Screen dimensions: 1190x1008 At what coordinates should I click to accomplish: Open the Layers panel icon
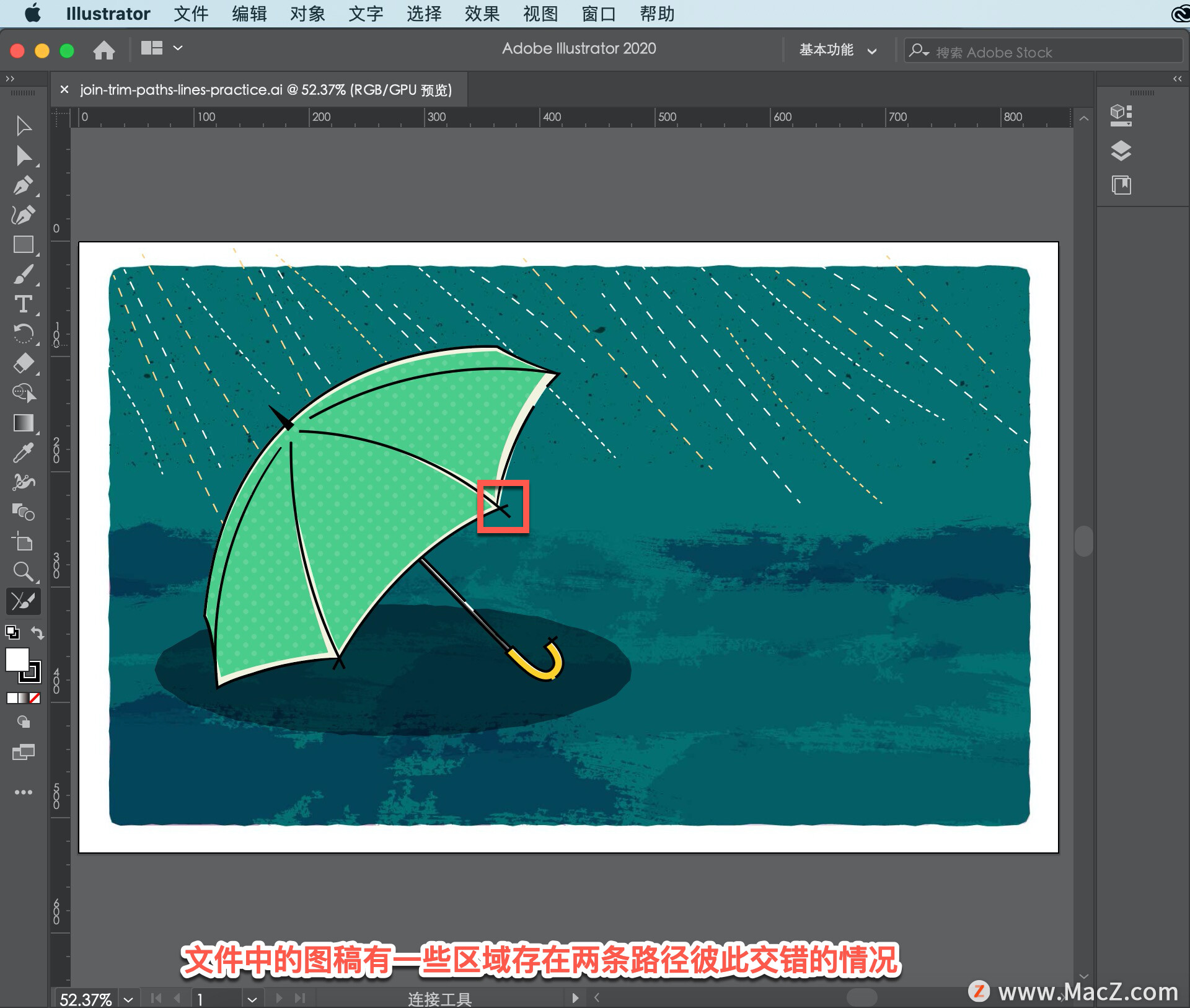tap(1121, 151)
